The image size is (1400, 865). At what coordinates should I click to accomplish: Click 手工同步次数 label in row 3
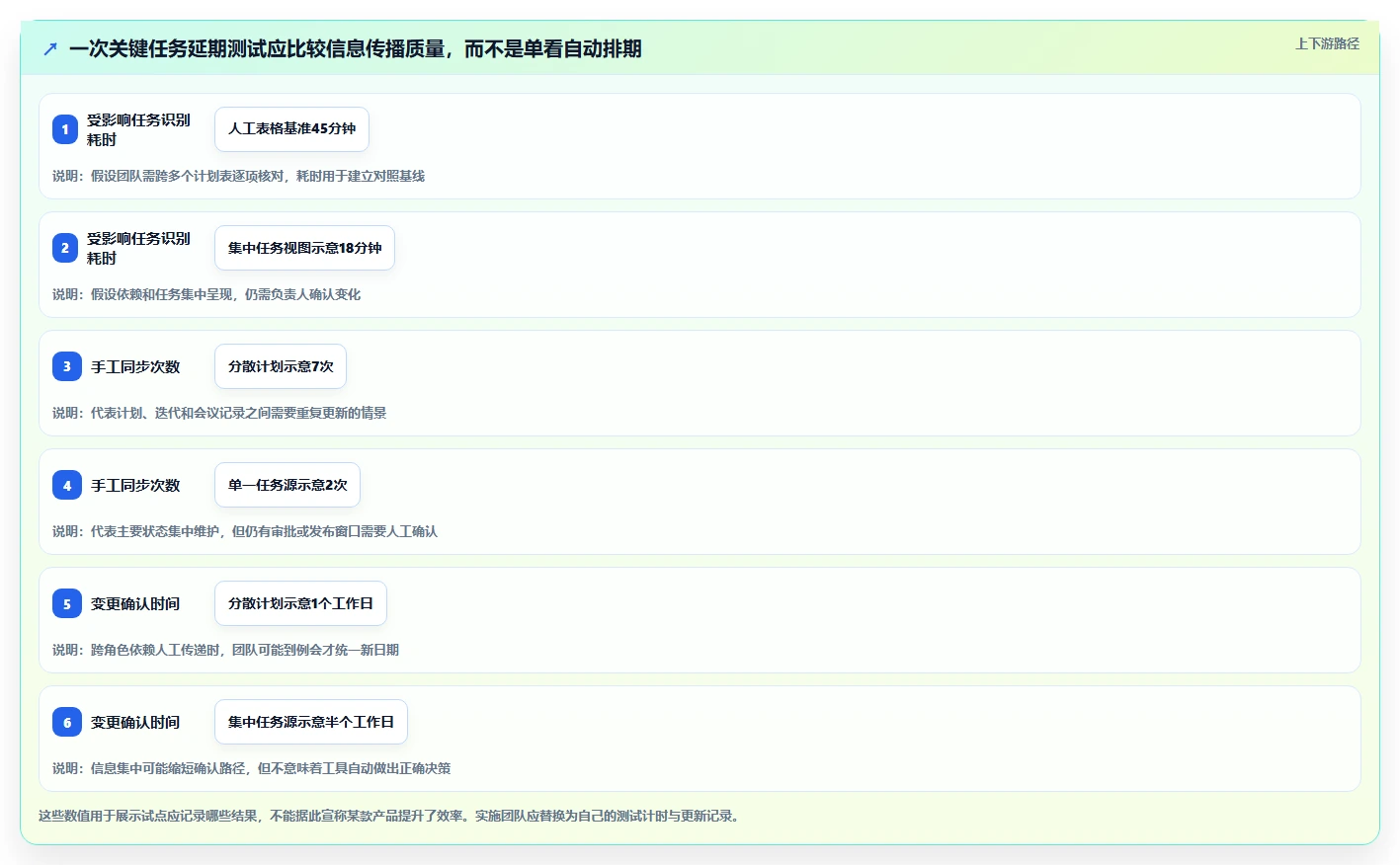135,366
